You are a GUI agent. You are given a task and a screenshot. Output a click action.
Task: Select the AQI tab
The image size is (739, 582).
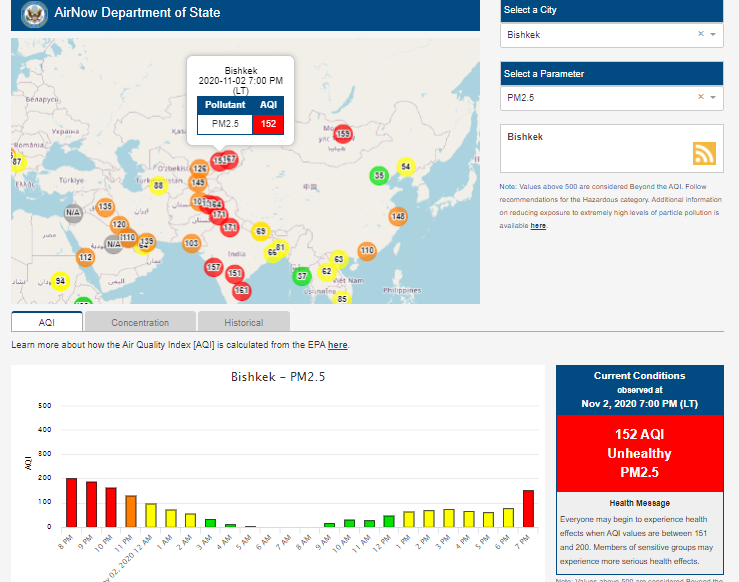click(47, 322)
